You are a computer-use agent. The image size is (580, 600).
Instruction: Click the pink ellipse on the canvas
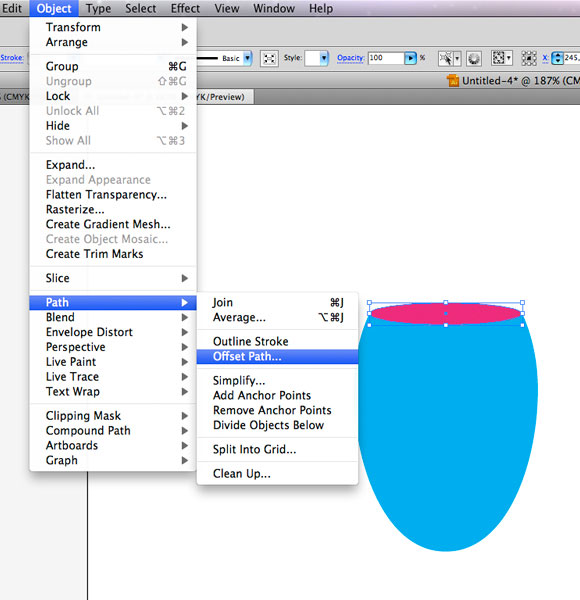pos(446,314)
